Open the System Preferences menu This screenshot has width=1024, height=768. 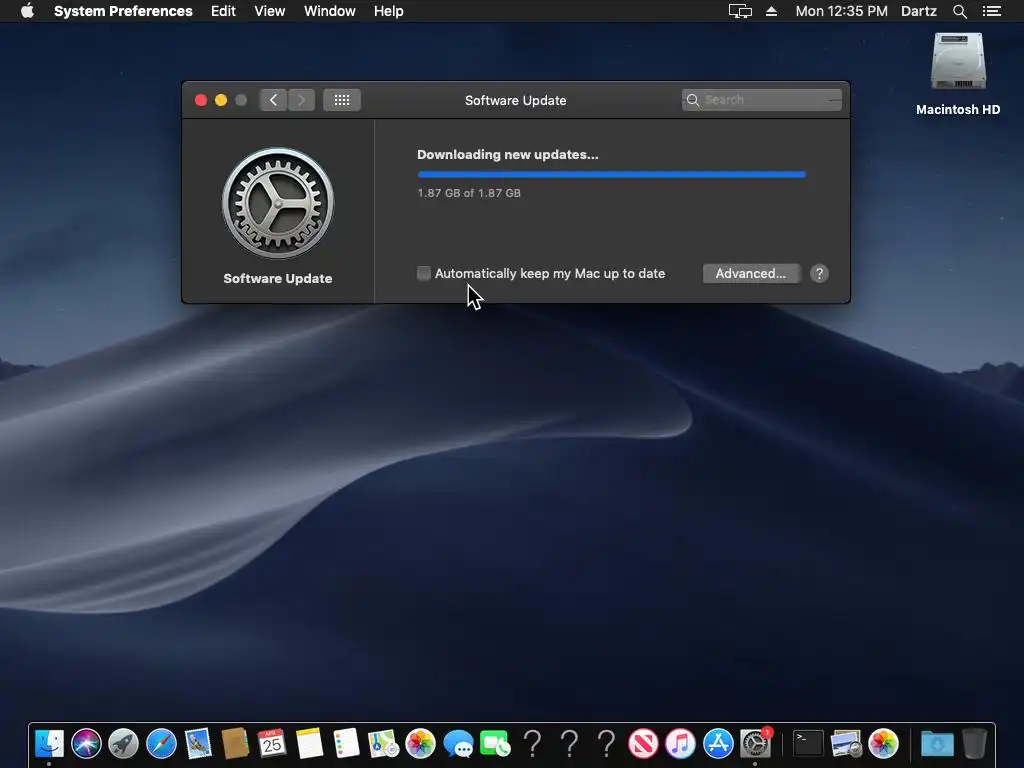(x=123, y=11)
